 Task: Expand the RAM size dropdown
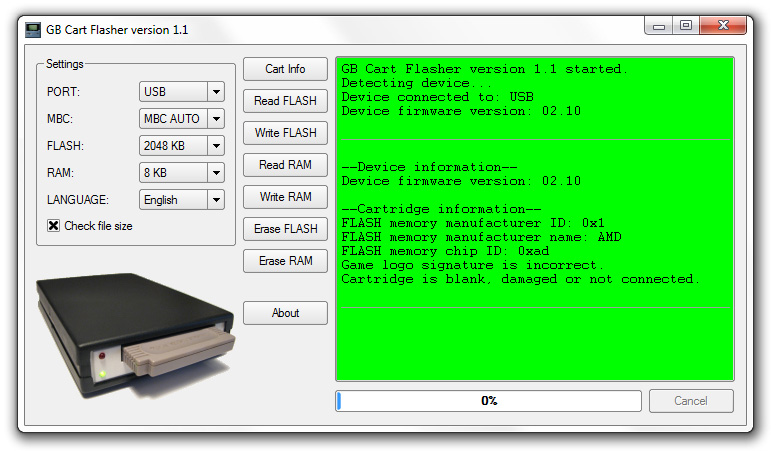pyautogui.click(x=181, y=173)
